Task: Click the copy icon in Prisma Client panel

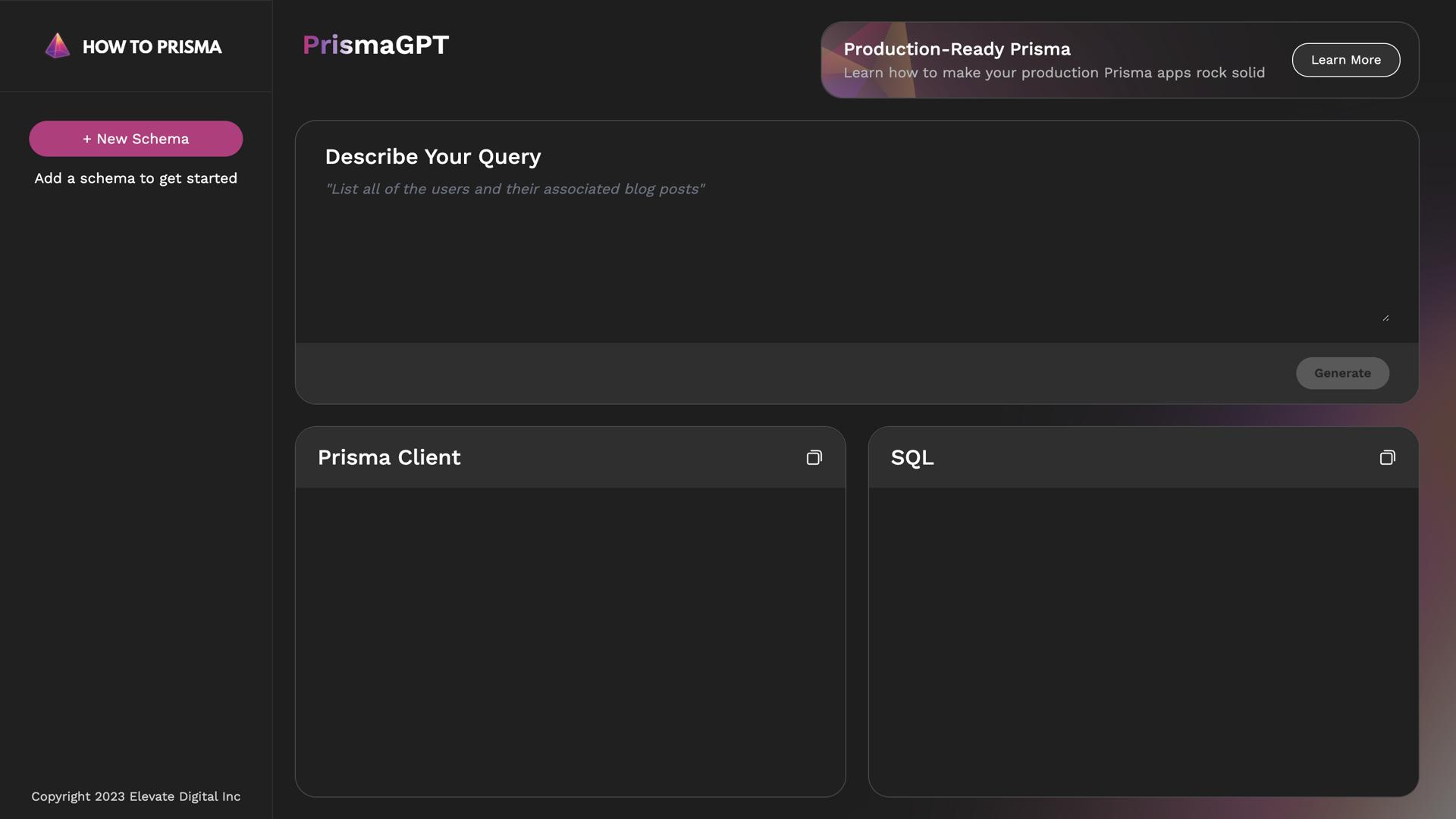Action: (814, 457)
